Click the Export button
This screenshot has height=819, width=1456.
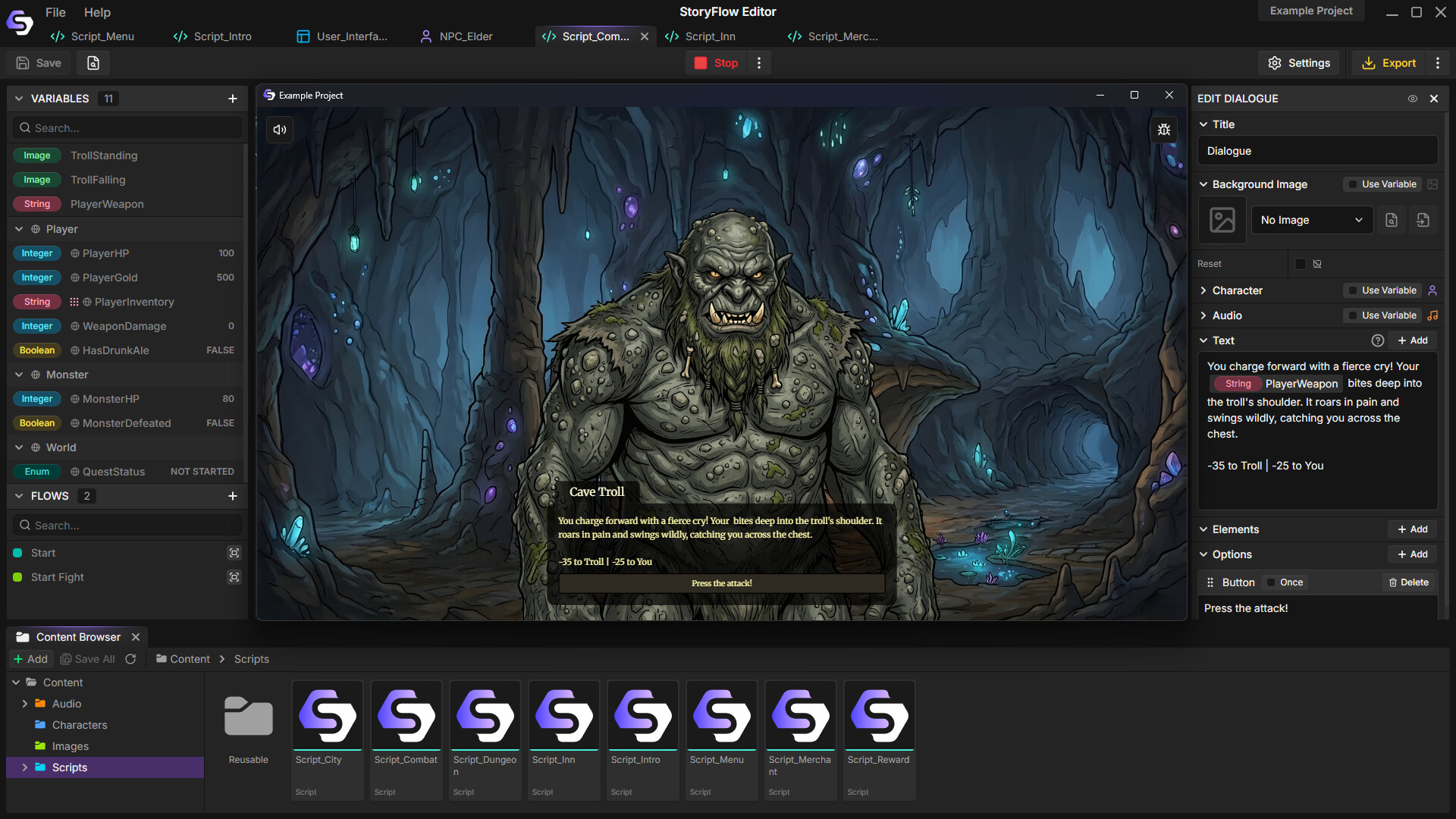1389,62
